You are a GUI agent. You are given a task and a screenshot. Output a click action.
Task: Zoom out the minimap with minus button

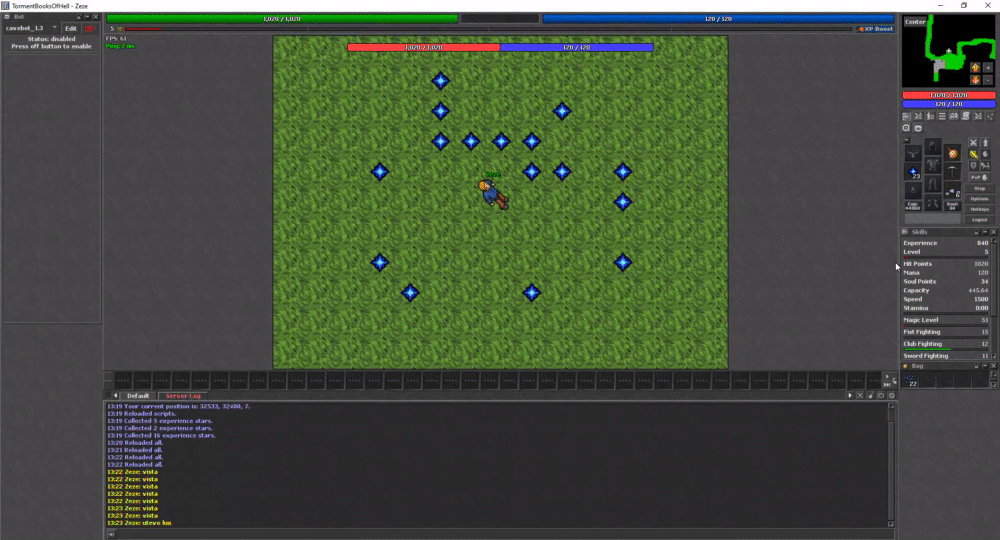tap(988, 80)
